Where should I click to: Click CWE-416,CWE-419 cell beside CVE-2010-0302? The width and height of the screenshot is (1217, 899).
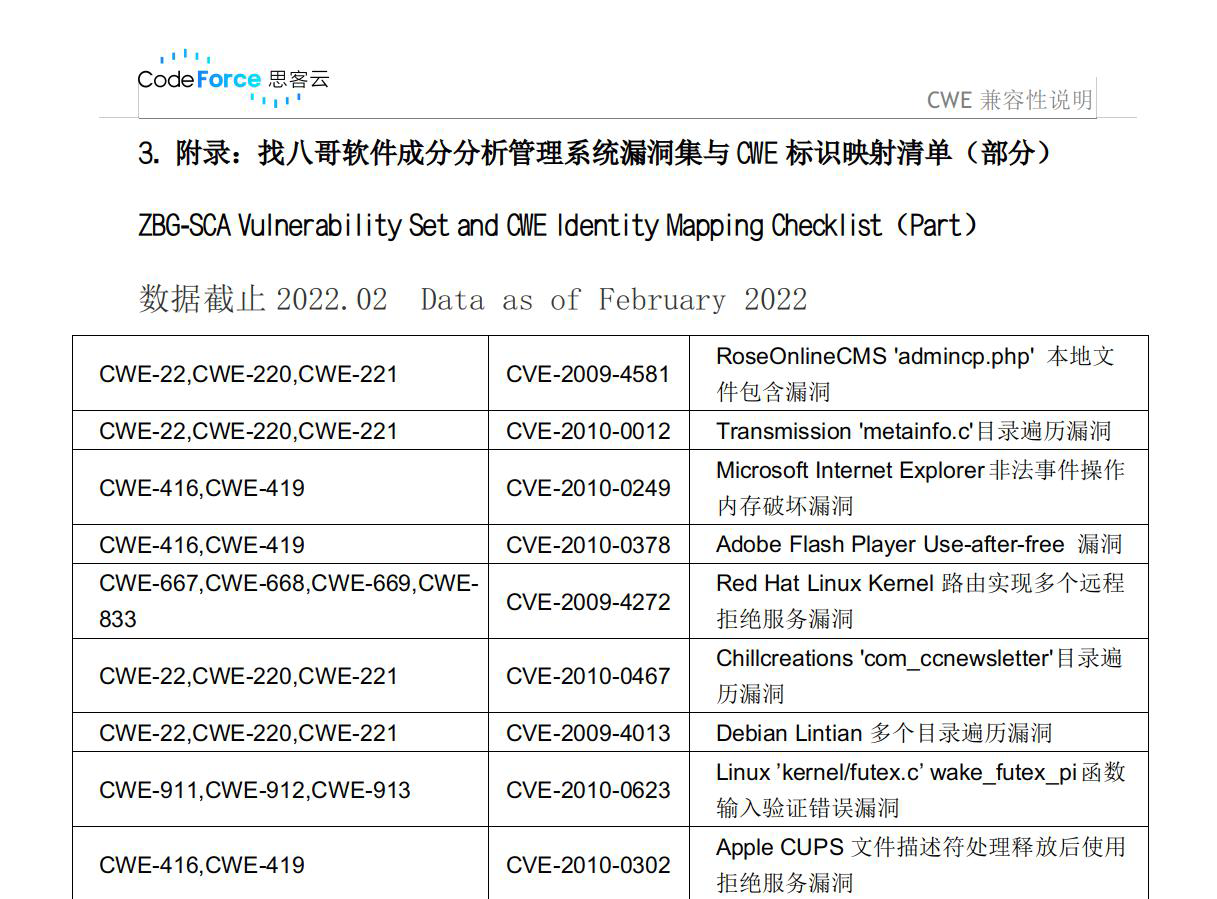click(280, 864)
